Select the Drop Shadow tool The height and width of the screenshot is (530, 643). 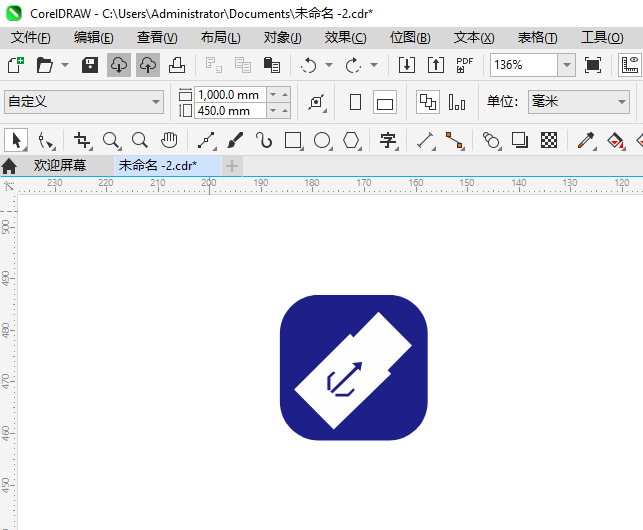(520, 140)
